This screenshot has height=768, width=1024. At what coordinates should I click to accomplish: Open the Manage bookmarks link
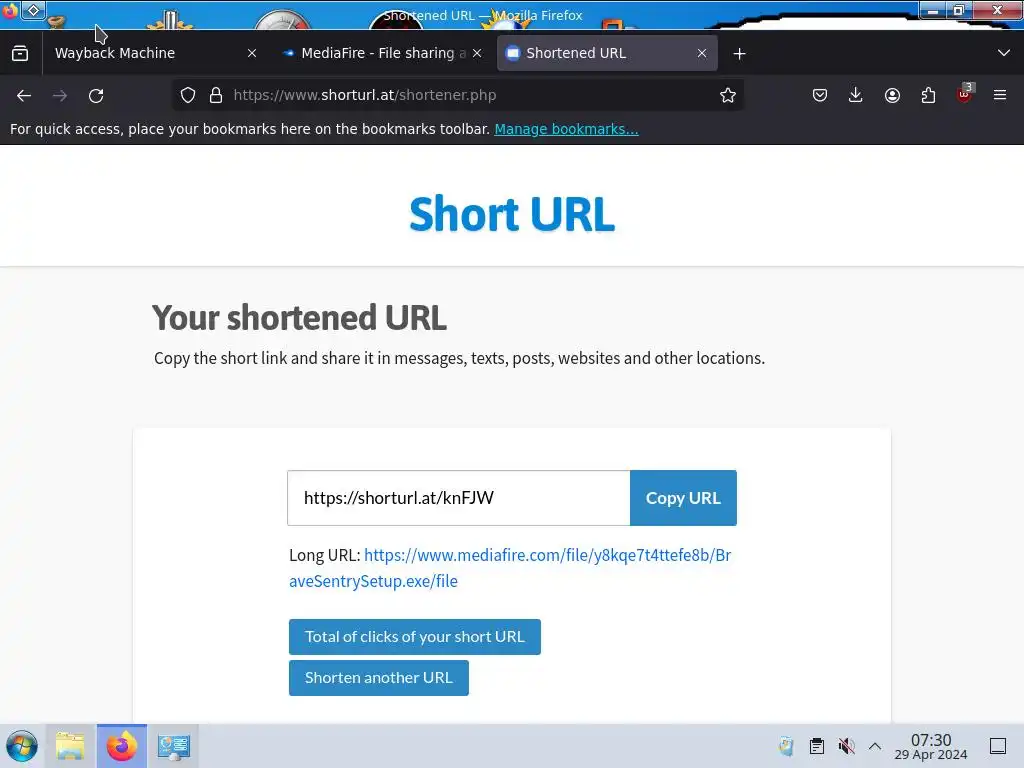(566, 129)
